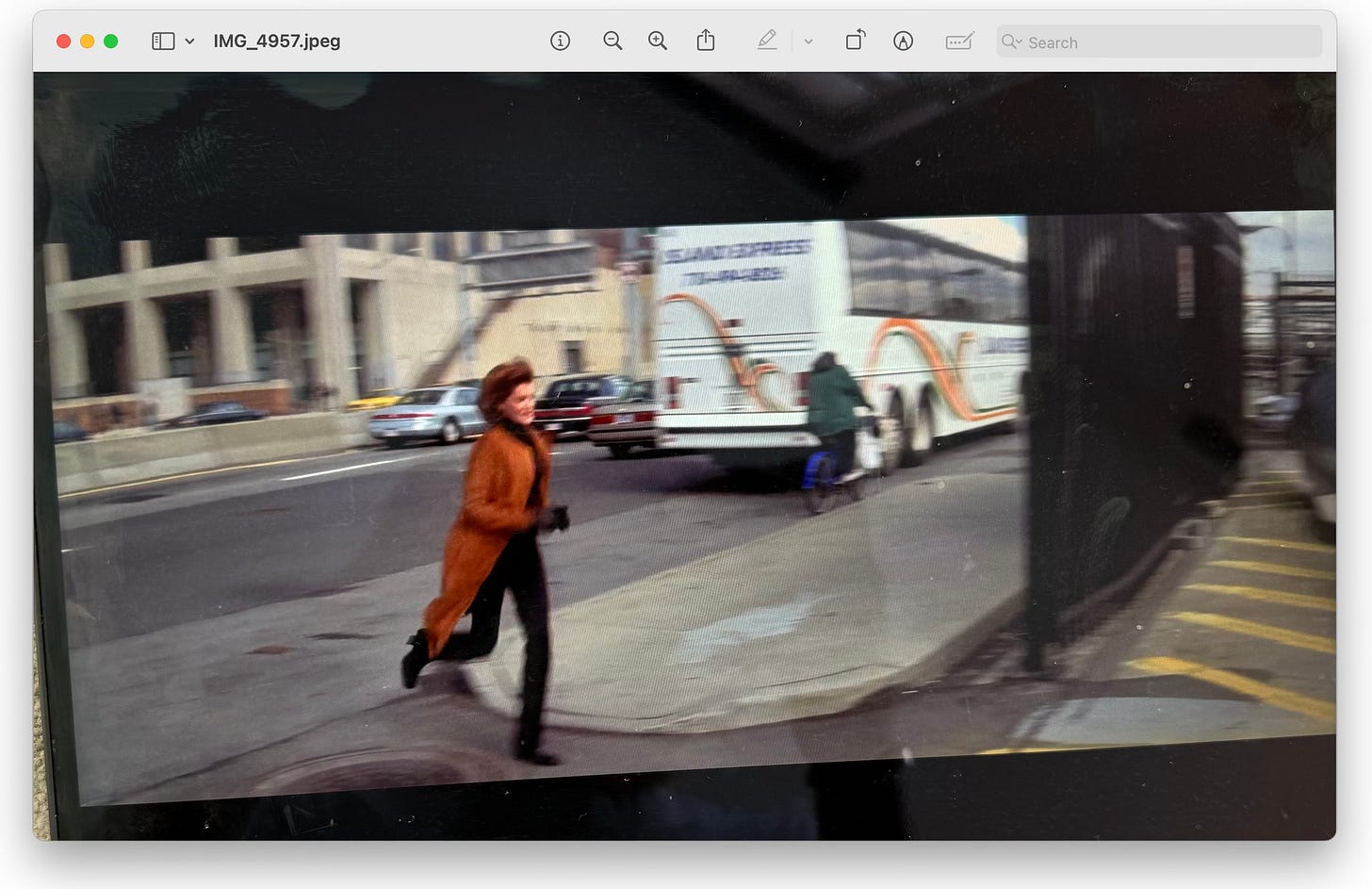Click the photo displayed in Preview
Screen dimensions: 1372x889
tap(685, 456)
